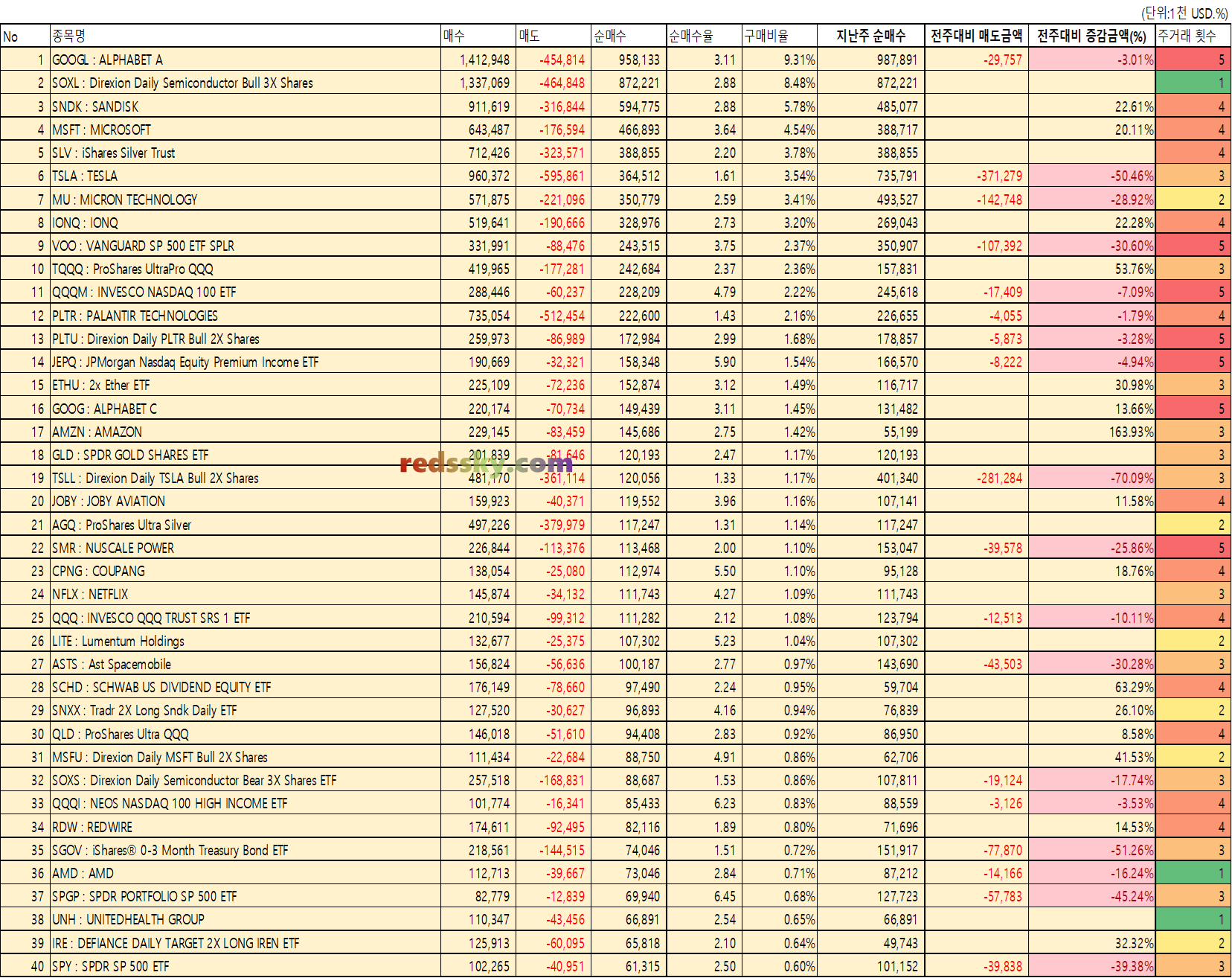Image resolution: width=1232 pixels, height=978 pixels.
Task: Select the JOBY : JOBY AVIATION cell
Action: (246, 501)
